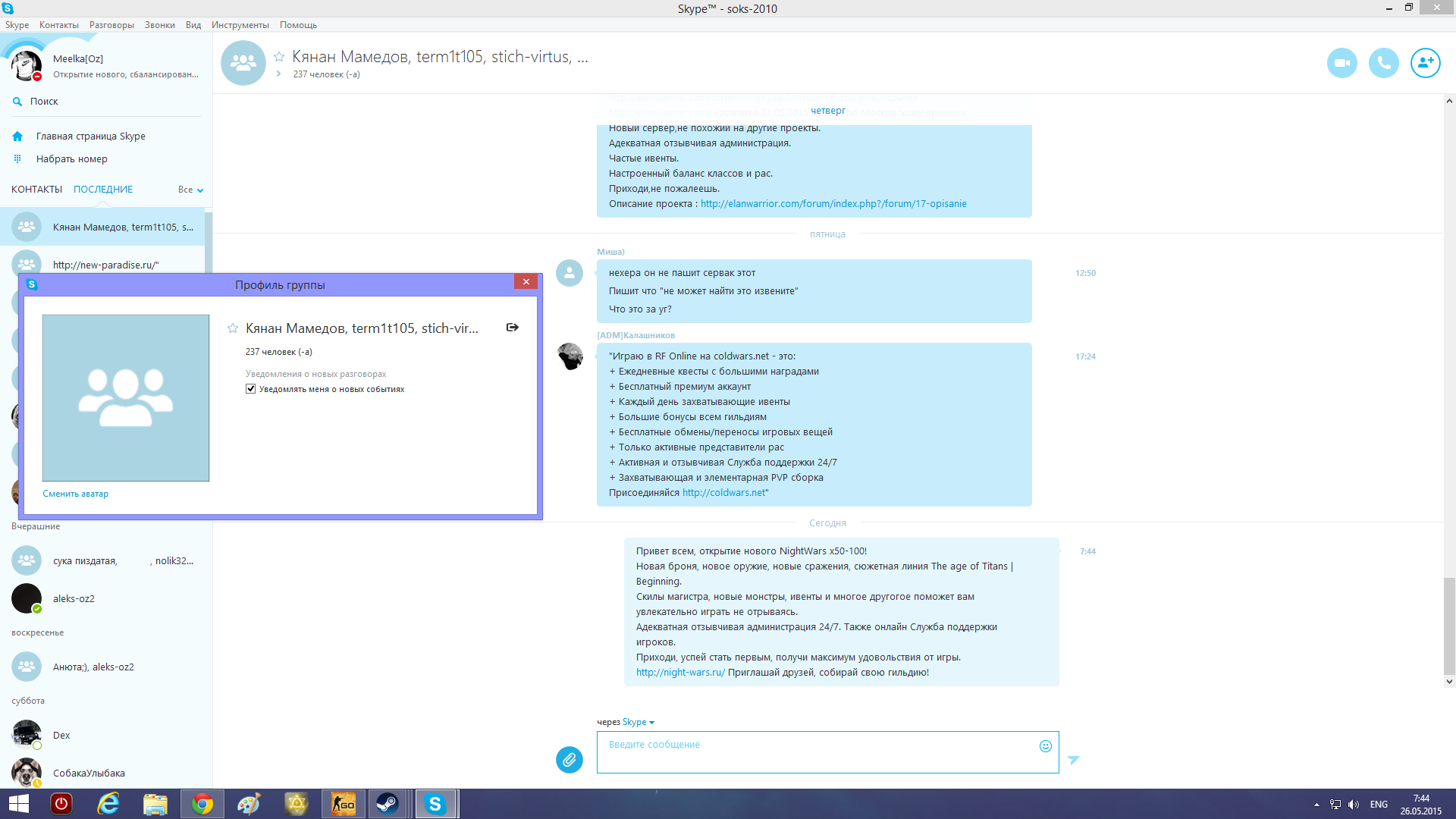The height and width of the screenshot is (819, 1456).
Task: Uncheck notify me about new events
Action: [x=250, y=389]
